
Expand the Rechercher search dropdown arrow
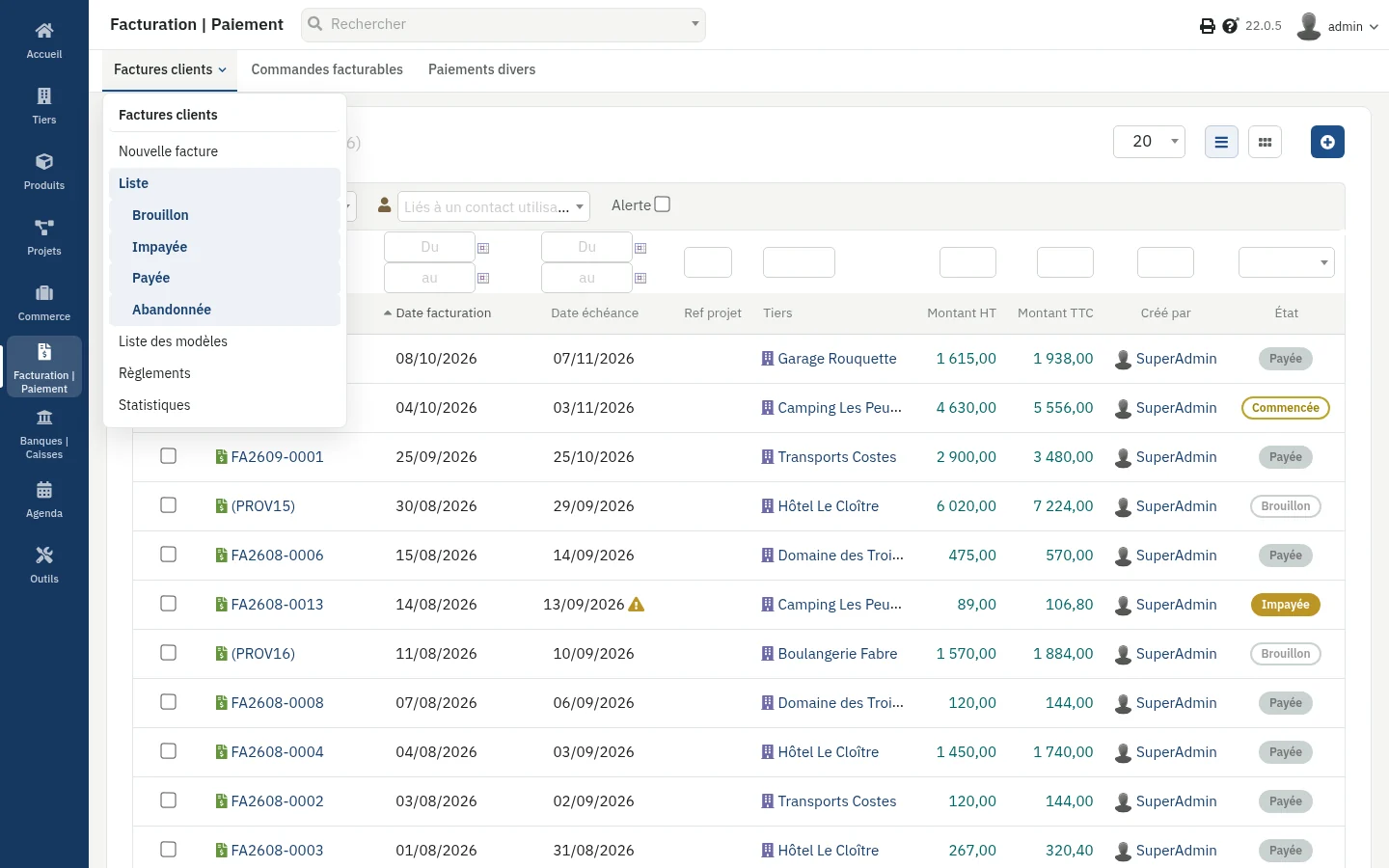click(x=694, y=24)
